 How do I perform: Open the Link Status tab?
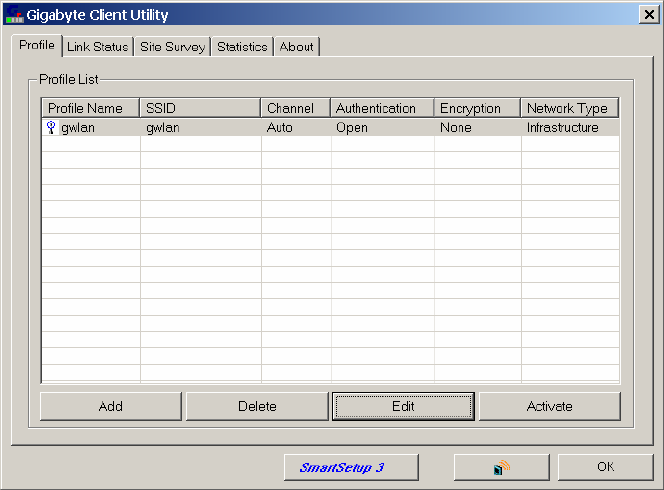tap(97, 47)
